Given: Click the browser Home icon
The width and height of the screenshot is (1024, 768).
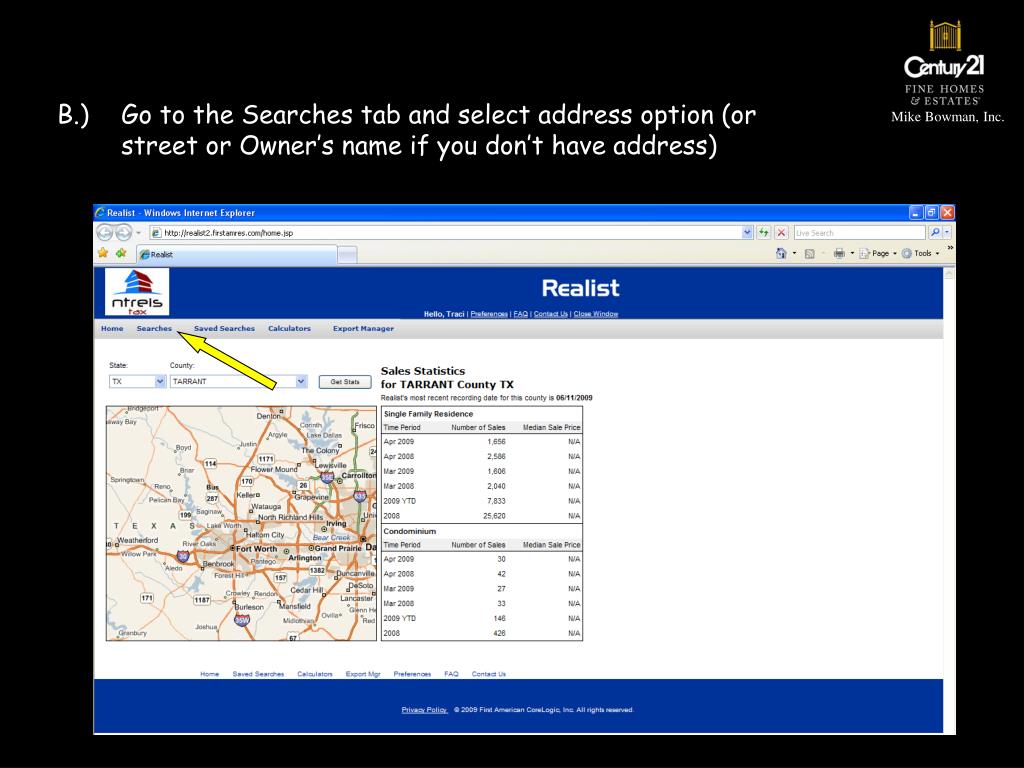Looking at the screenshot, I should tap(781, 253).
